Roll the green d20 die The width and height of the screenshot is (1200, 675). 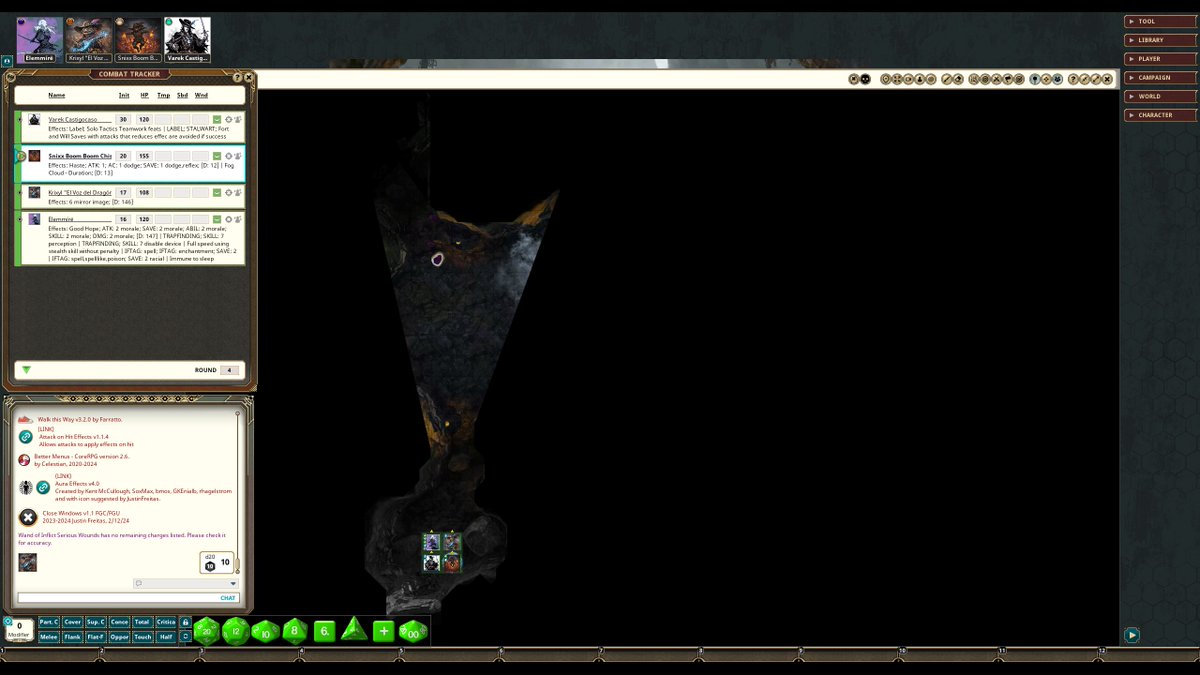click(207, 630)
